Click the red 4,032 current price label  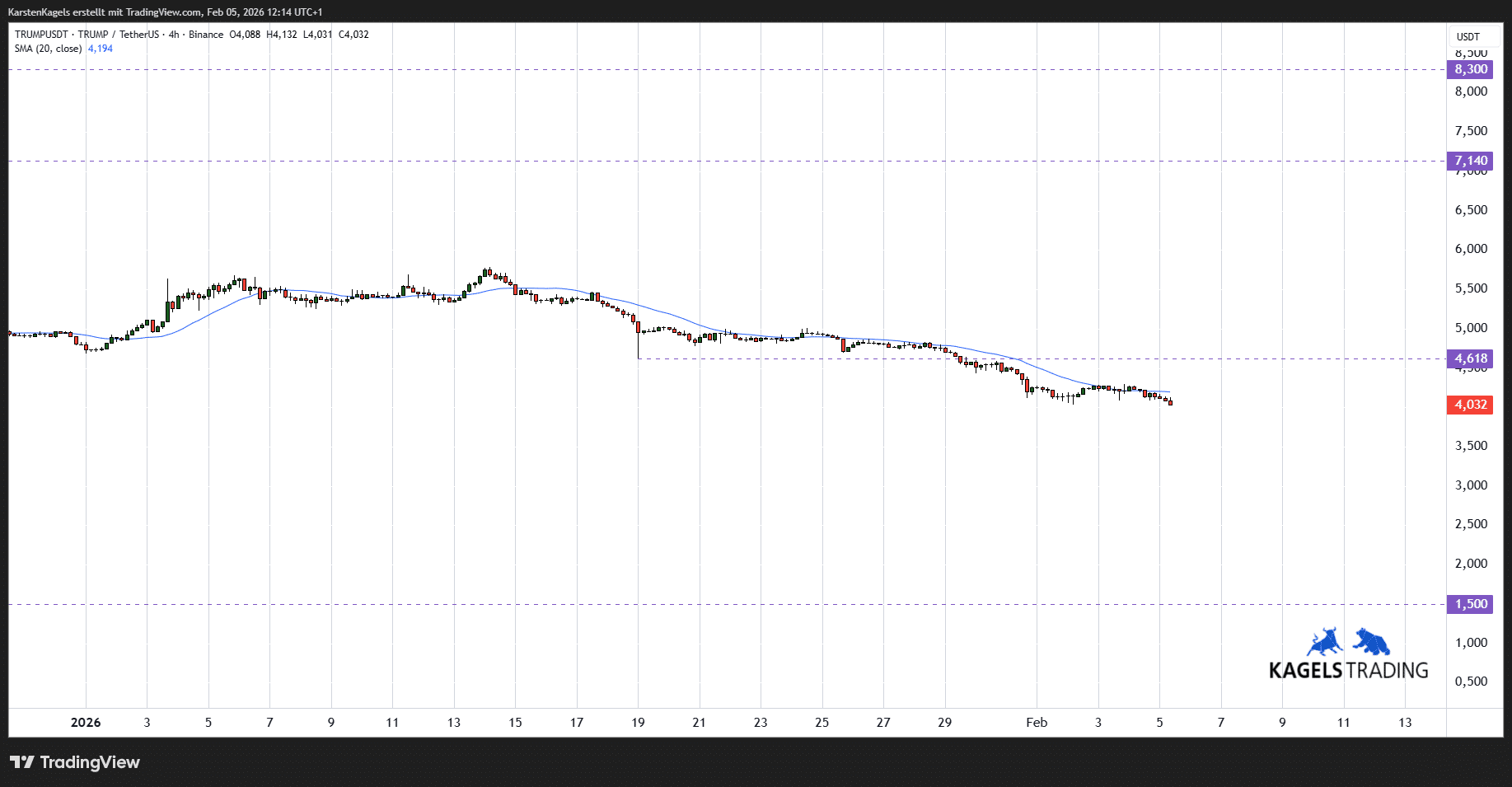(1470, 405)
